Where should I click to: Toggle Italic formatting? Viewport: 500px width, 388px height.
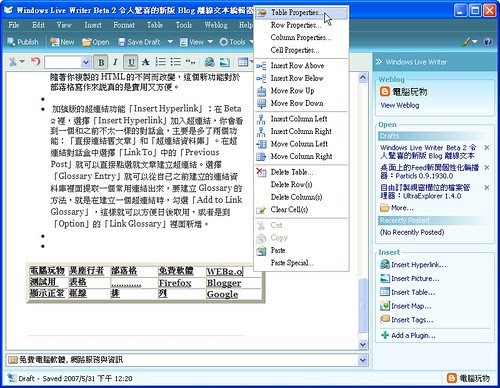click(115, 62)
